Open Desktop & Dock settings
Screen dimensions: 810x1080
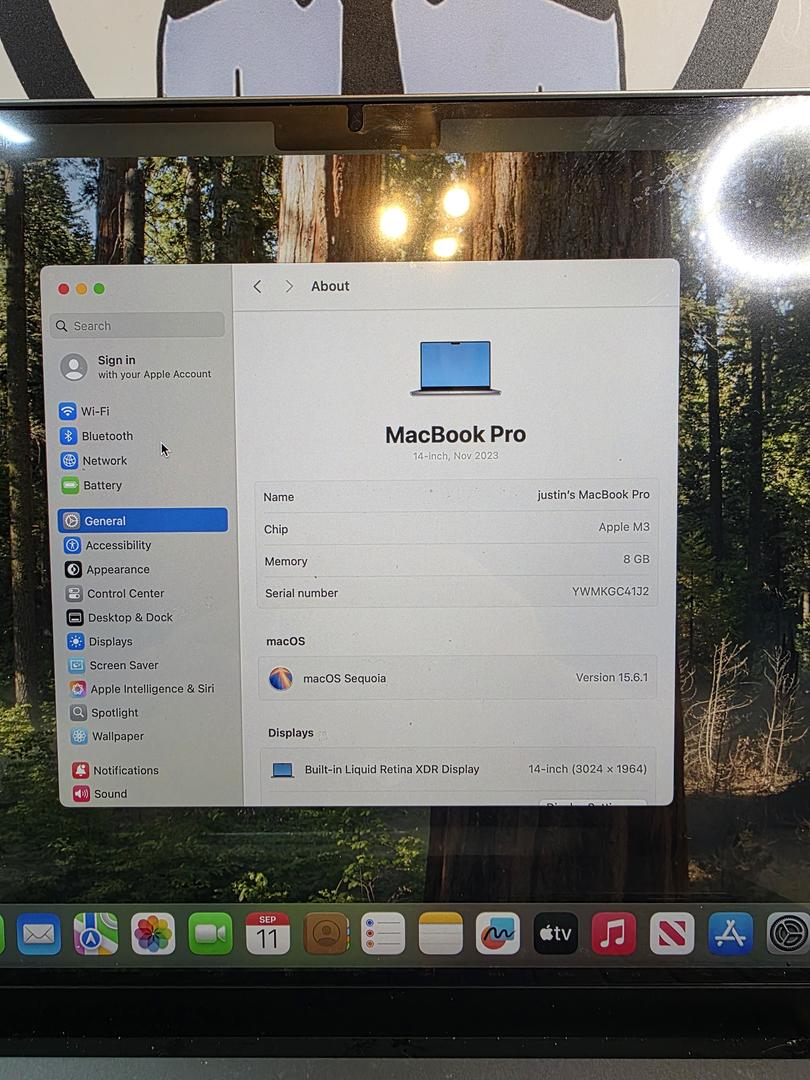point(120,618)
